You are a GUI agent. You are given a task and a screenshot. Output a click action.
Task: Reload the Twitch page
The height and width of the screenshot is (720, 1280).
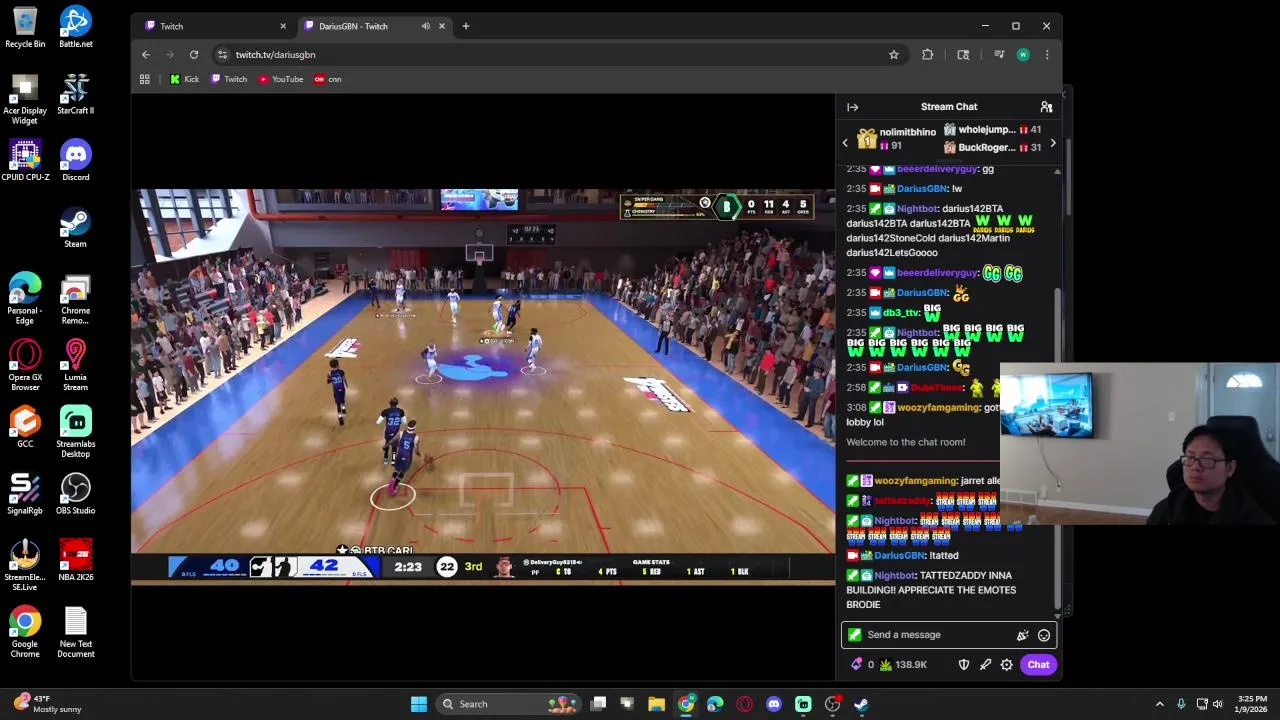[x=194, y=55]
